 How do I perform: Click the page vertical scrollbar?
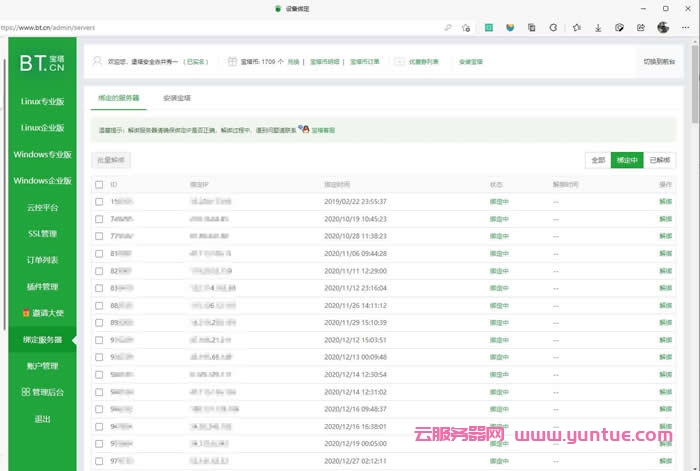(695, 250)
